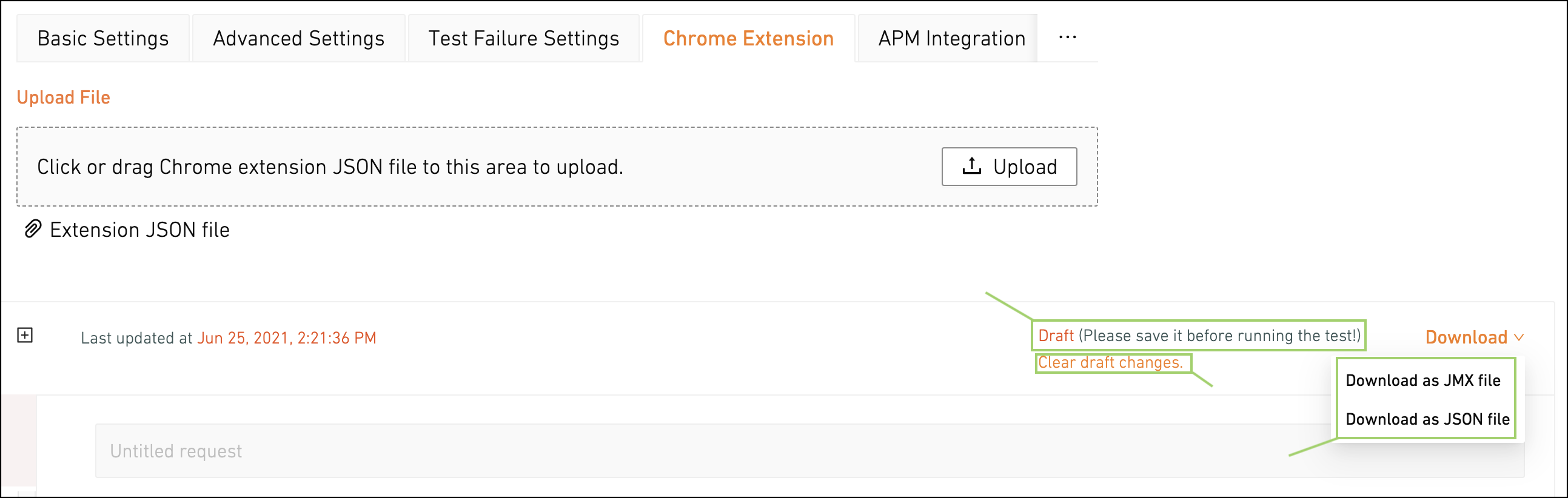The image size is (1568, 498).
Task: Click the Untitled request name field
Action: click(809, 451)
